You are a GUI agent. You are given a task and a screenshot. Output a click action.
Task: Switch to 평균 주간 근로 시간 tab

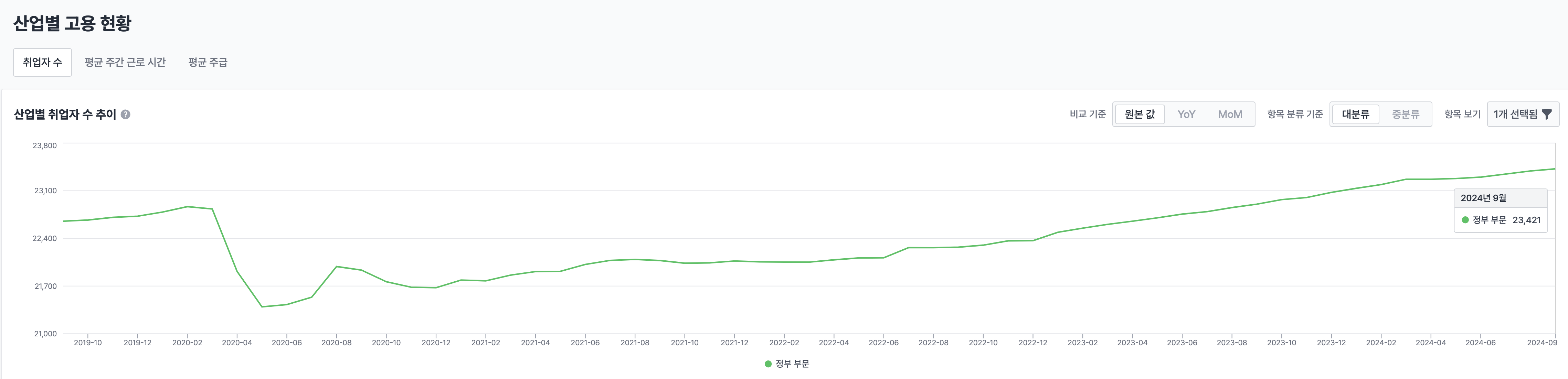point(125,62)
